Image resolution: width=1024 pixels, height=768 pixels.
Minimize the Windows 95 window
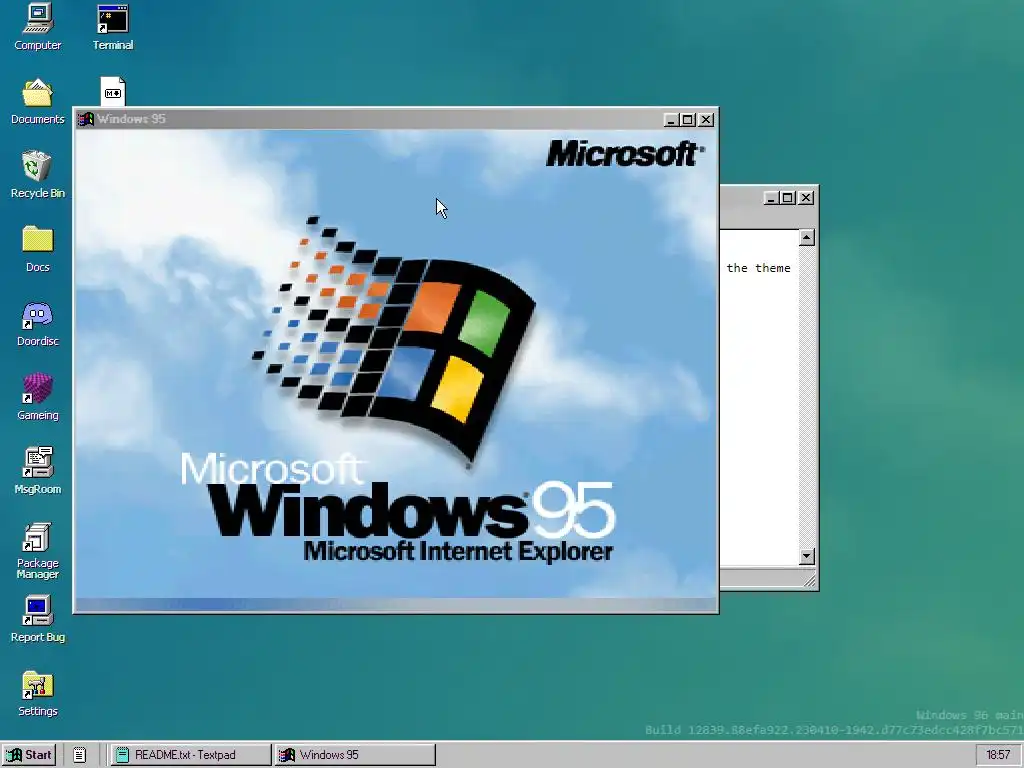tap(671, 120)
